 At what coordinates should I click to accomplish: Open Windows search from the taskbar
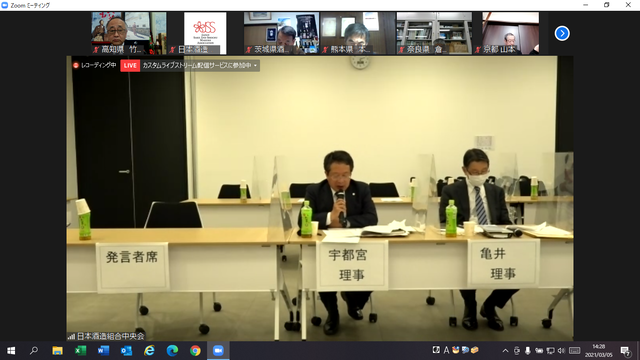(x=34, y=351)
